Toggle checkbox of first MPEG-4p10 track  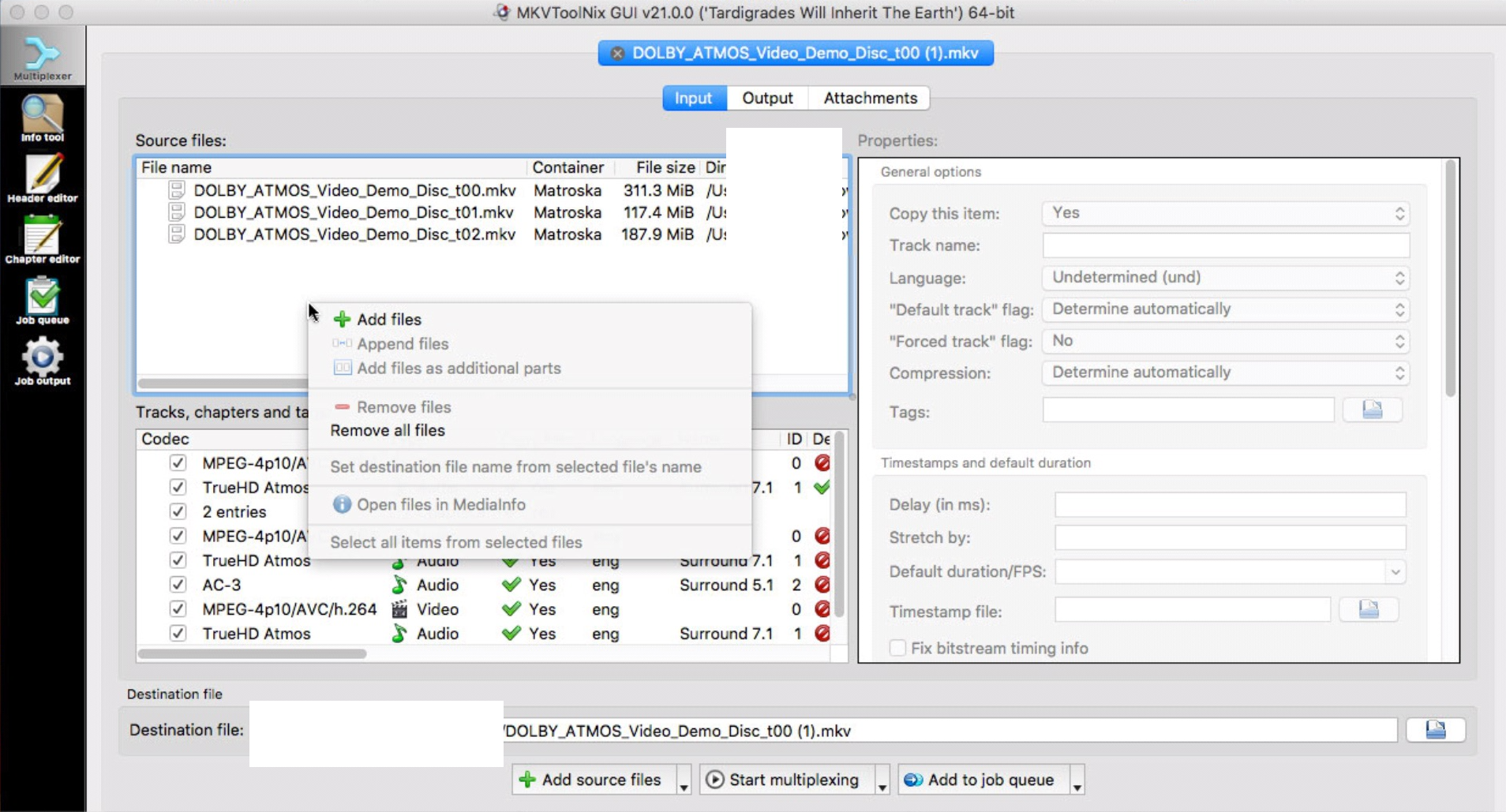coord(178,463)
